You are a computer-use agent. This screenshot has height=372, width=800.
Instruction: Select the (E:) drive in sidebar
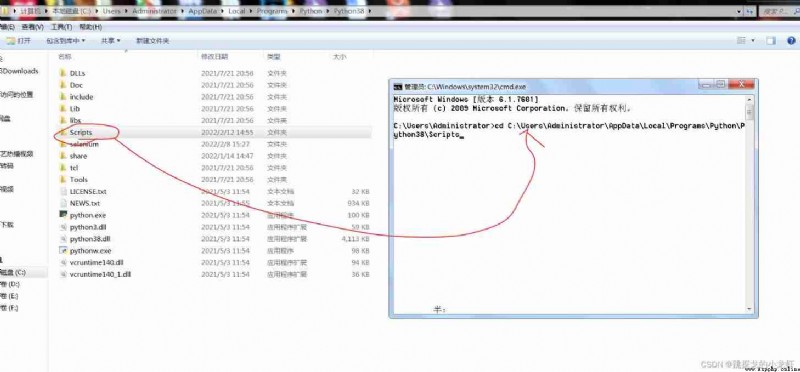[10, 296]
